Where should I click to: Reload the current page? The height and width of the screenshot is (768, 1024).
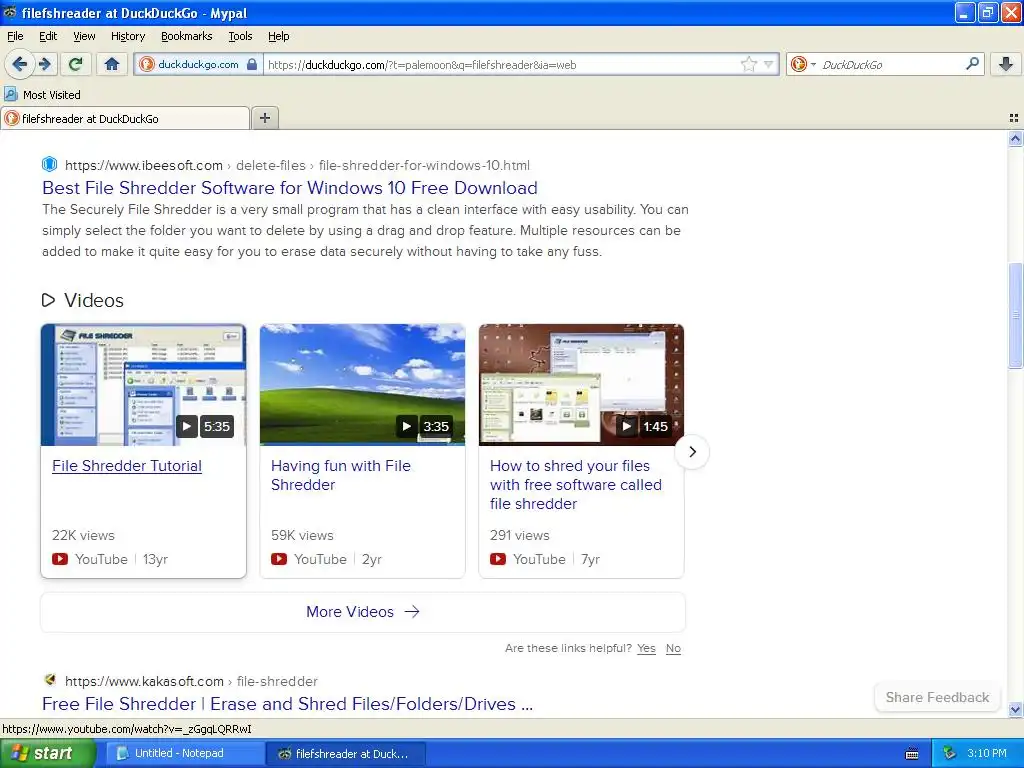[x=76, y=64]
